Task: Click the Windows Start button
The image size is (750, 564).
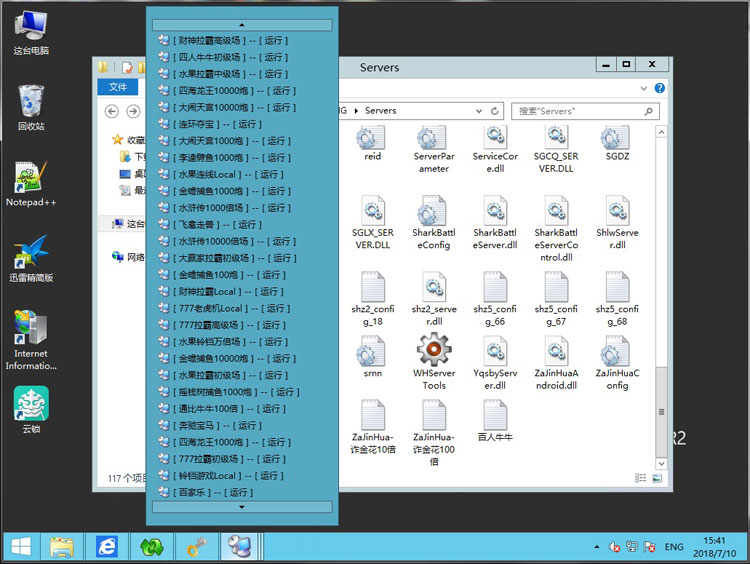Action: pyautogui.click(x=20, y=546)
